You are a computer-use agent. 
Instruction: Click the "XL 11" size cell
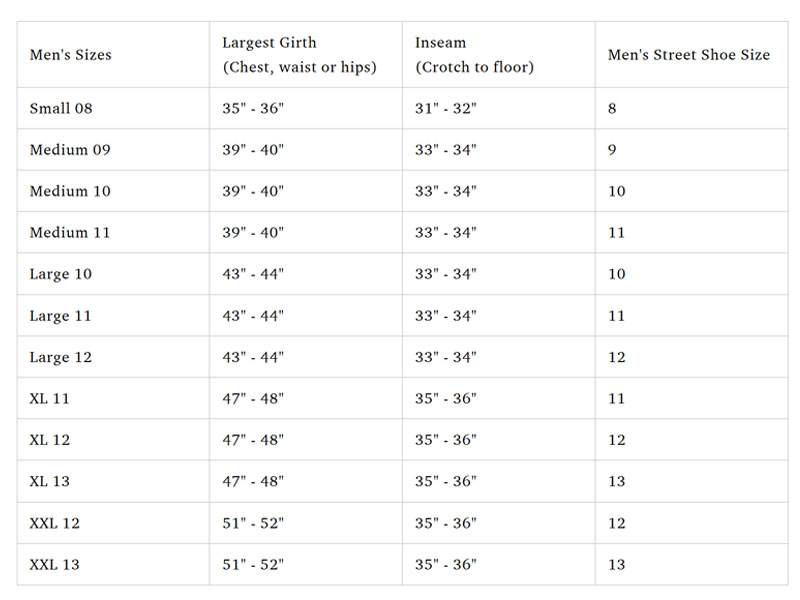click(x=50, y=399)
